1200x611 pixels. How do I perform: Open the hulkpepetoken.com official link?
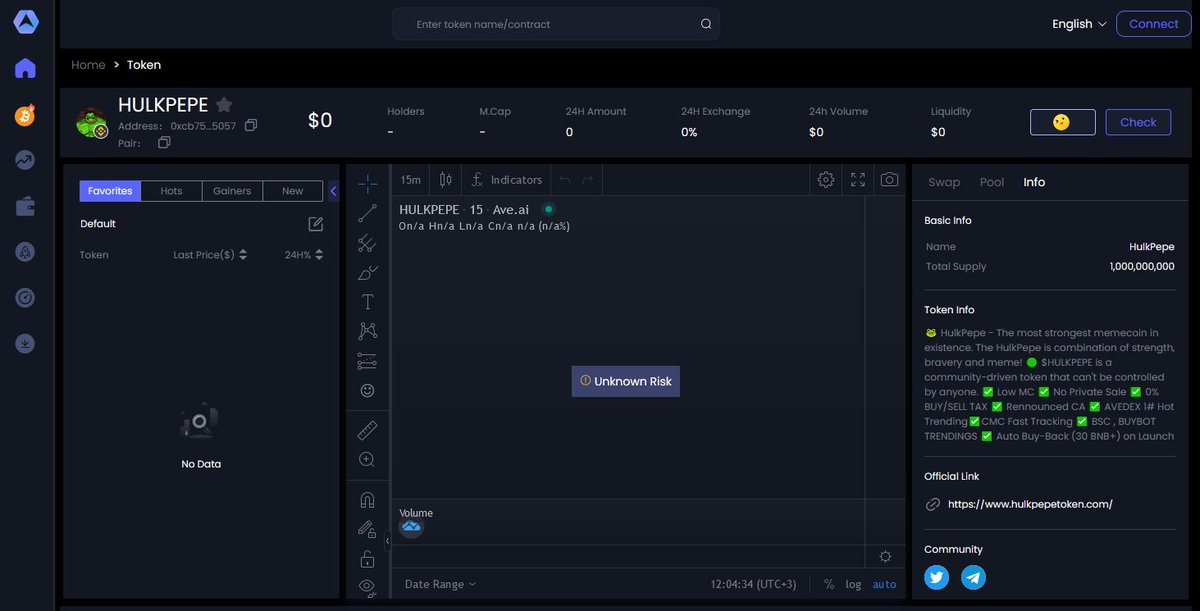1030,504
